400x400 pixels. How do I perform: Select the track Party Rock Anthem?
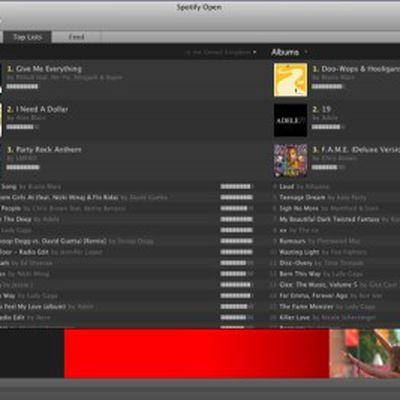pos(49,150)
